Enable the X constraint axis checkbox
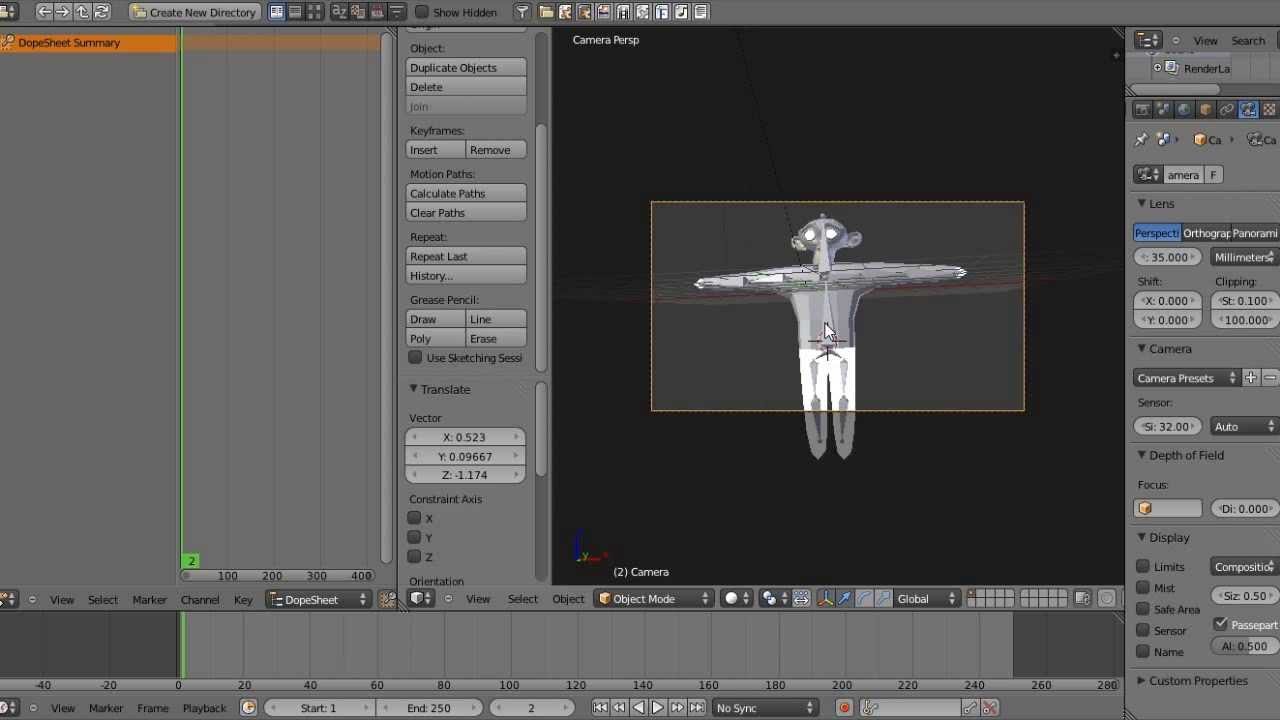1280x720 pixels. [414, 518]
